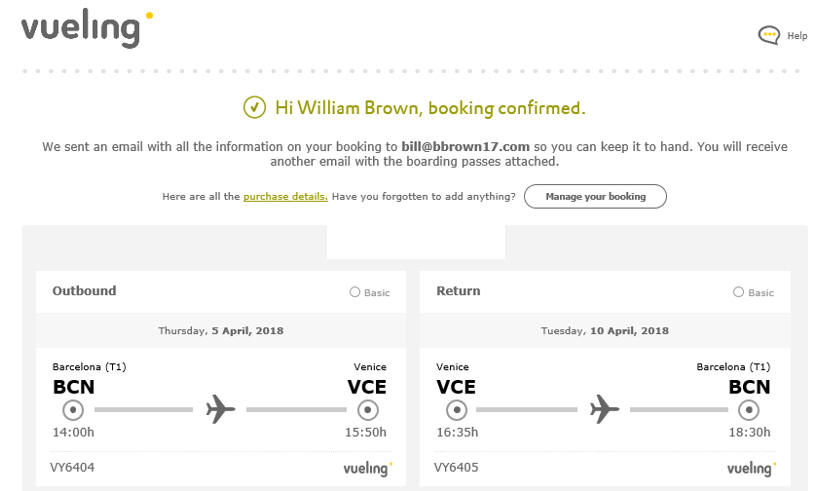Click the Return section header
Image resolution: width=824 pixels, height=491 pixels.
tap(458, 291)
